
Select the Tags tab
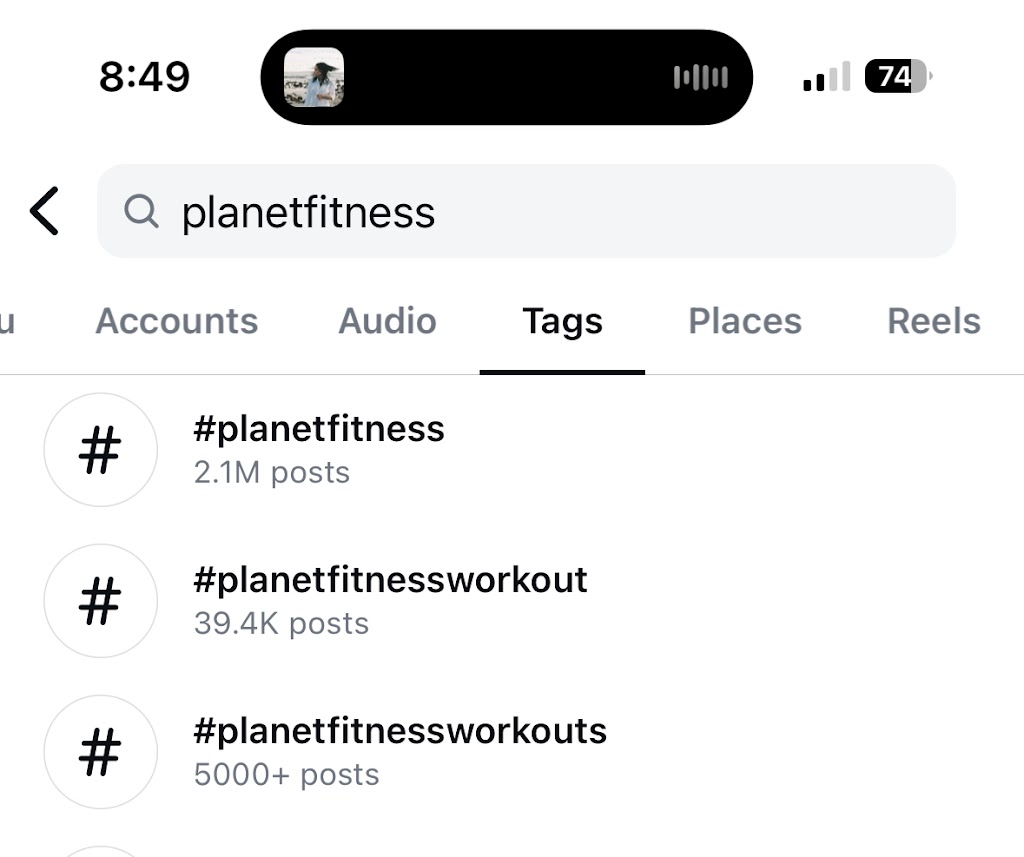[562, 321]
